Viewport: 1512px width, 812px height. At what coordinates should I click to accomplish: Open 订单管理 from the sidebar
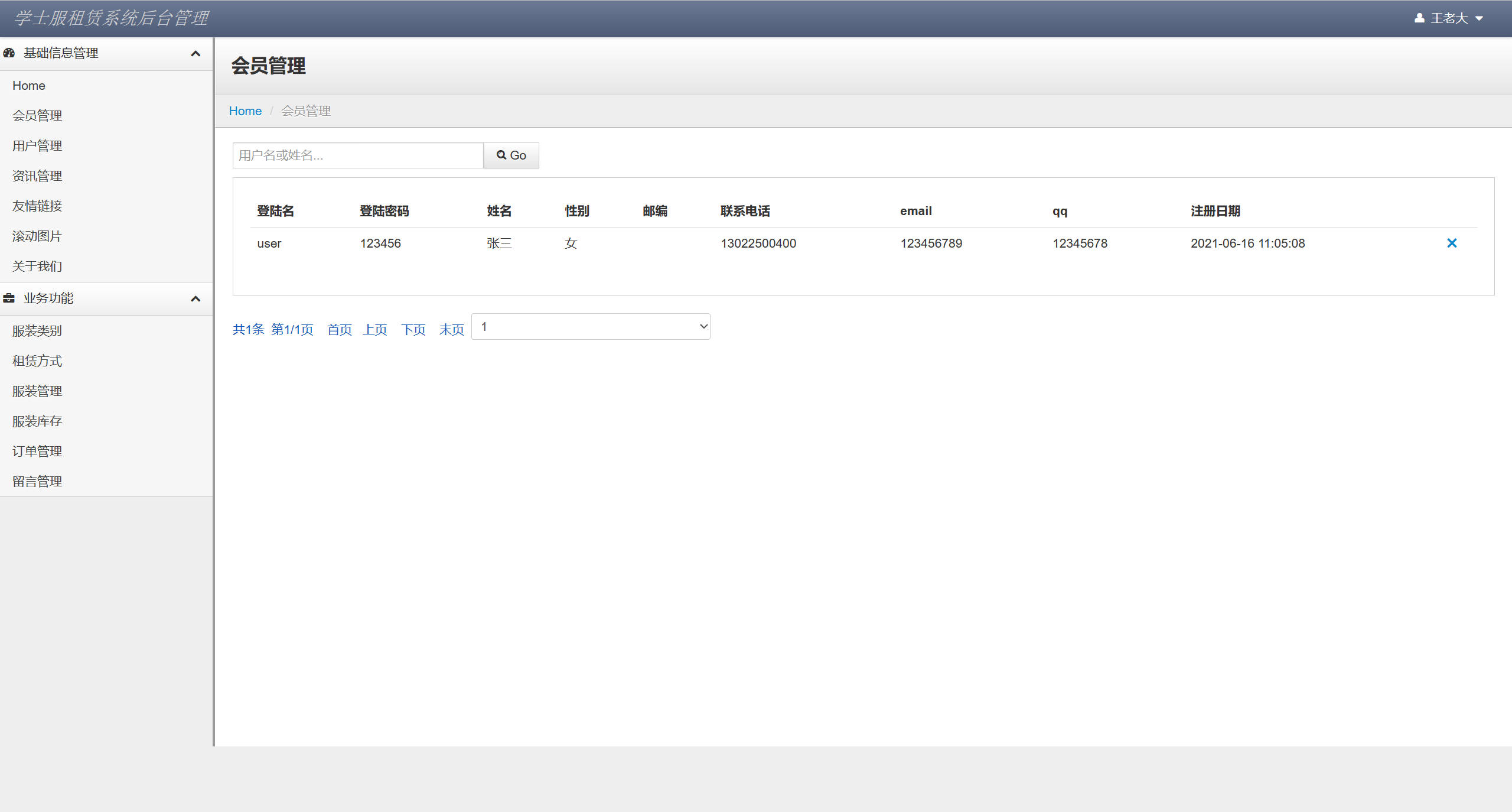(37, 451)
